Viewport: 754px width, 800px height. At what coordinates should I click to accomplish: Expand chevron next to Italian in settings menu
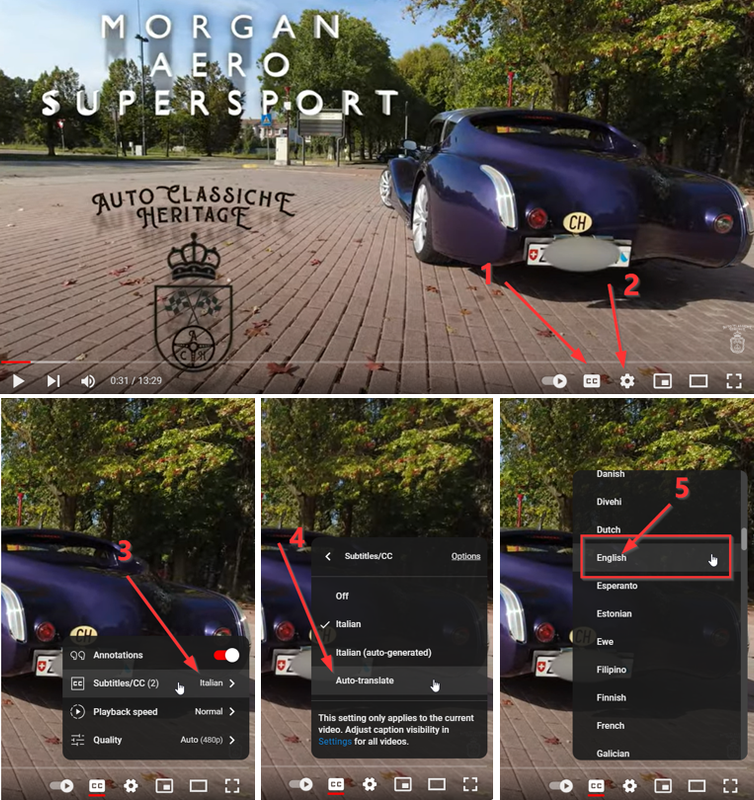[x=232, y=683]
